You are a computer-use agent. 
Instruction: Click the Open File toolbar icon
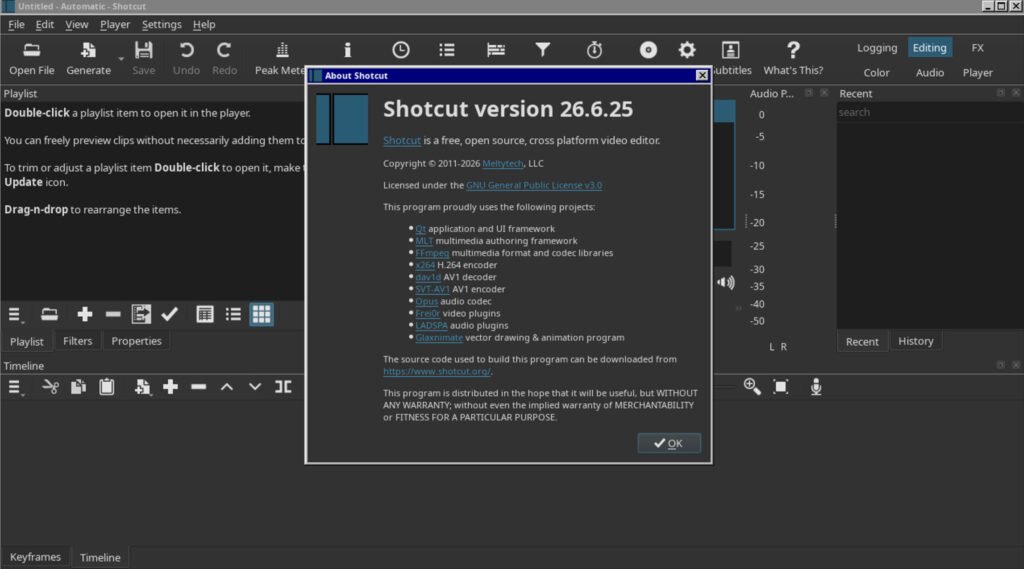point(31,58)
